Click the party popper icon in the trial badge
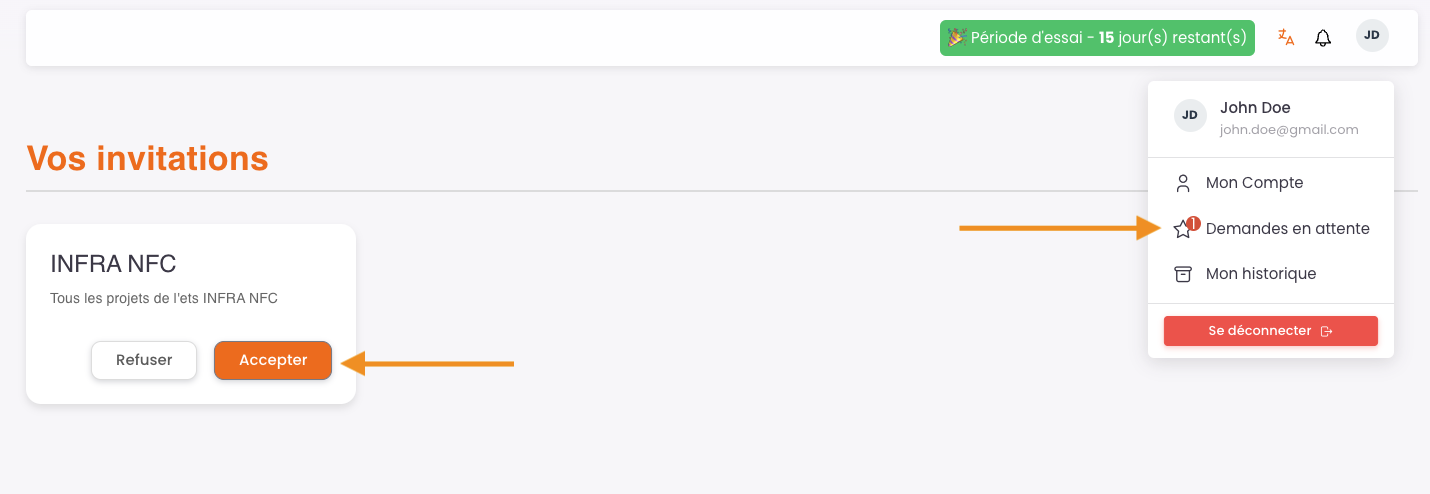 957,37
